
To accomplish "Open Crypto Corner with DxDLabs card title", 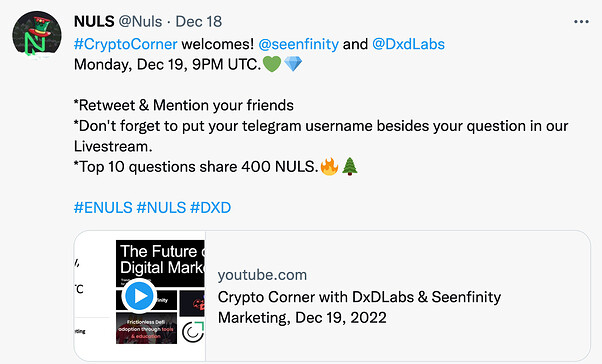I will tap(359, 307).
